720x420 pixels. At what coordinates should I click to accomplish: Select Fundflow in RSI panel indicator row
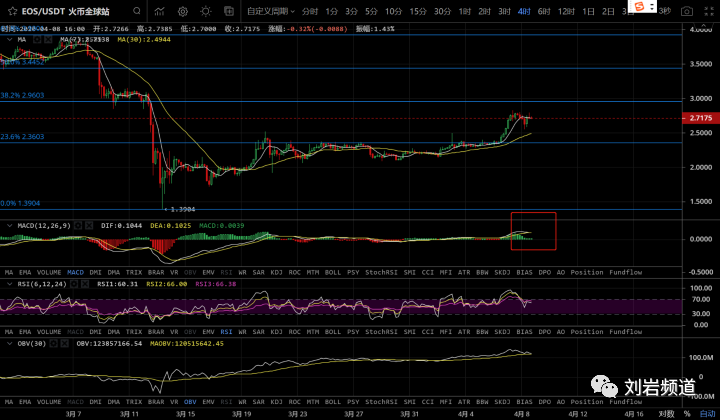(x=625, y=331)
